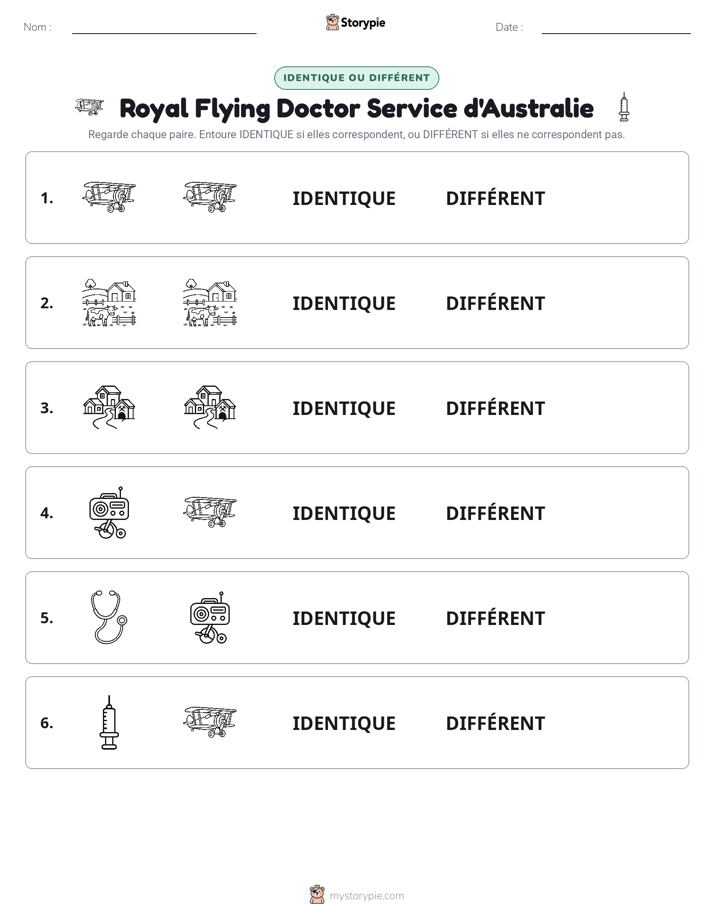Click the Date input line

616,28
